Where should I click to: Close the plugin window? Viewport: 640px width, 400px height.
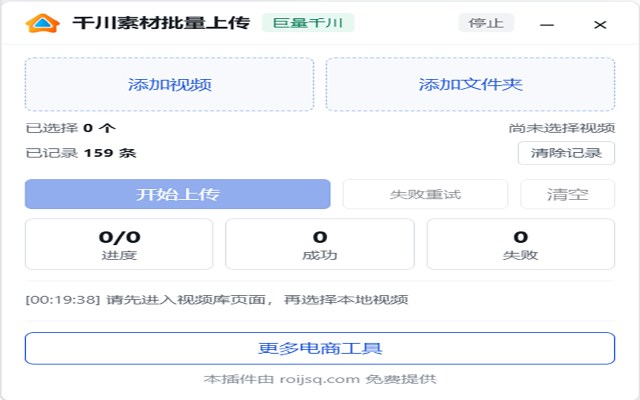(600, 25)
